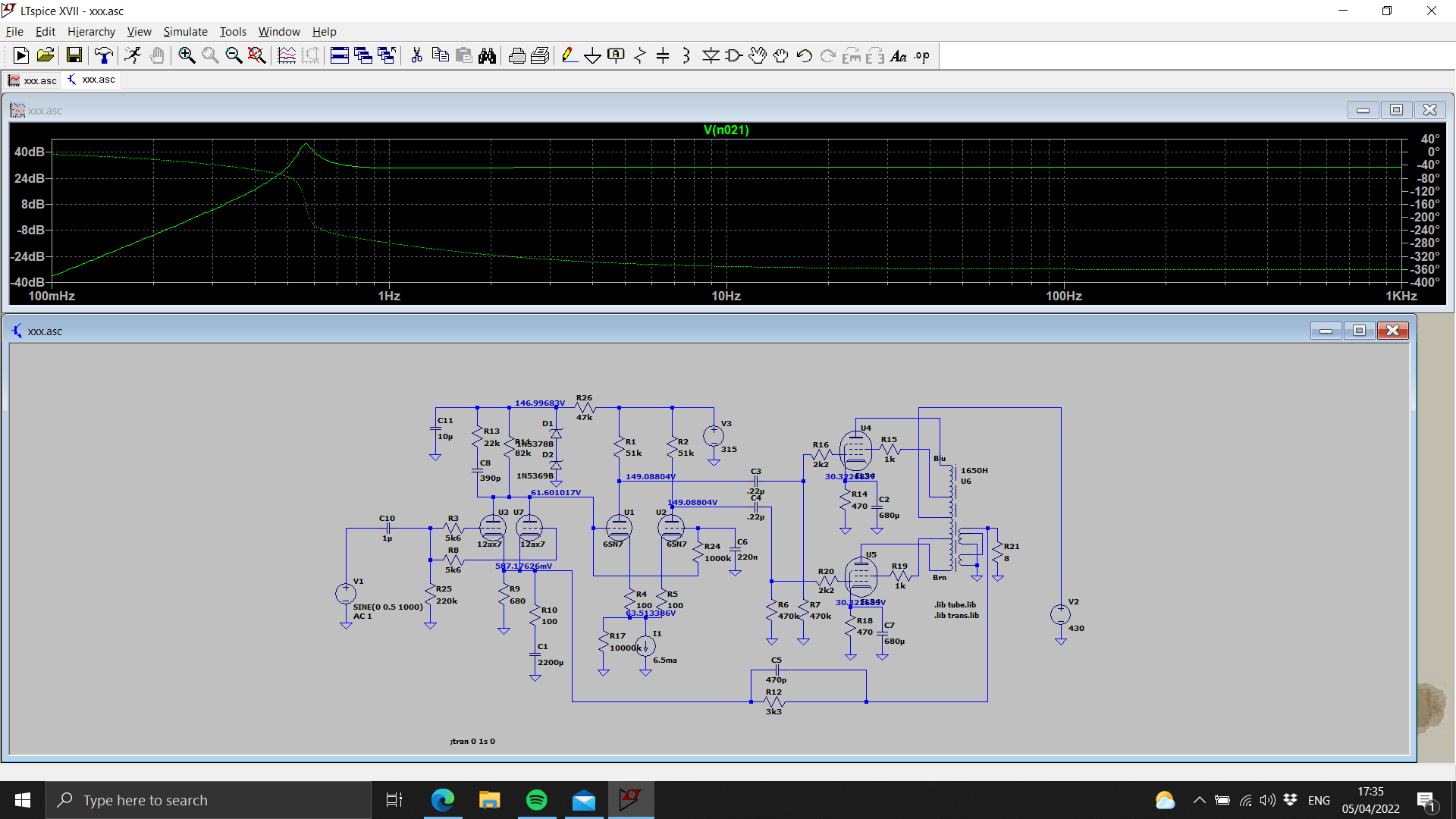The width and height of the screenshot is (1456, 819).
Task: Zoom to full extents with crossed magnifier
Action: click(x=257, y=55)
